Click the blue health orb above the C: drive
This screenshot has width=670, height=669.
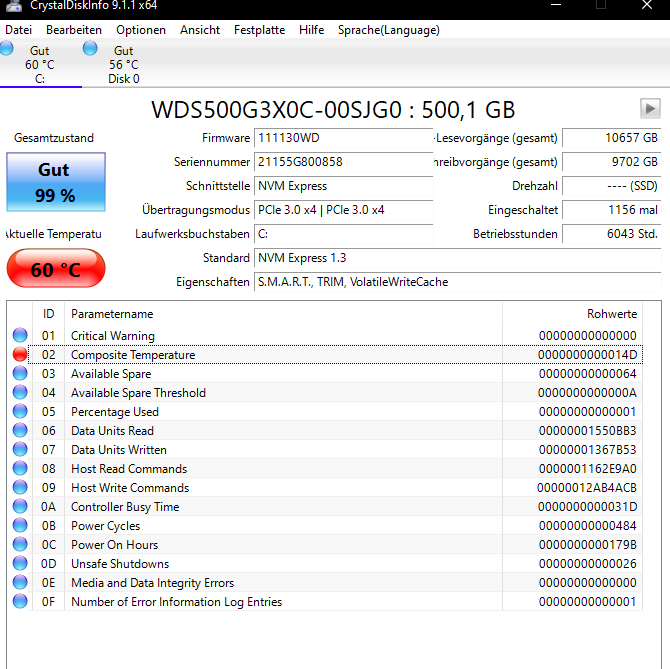click(6, 48)
